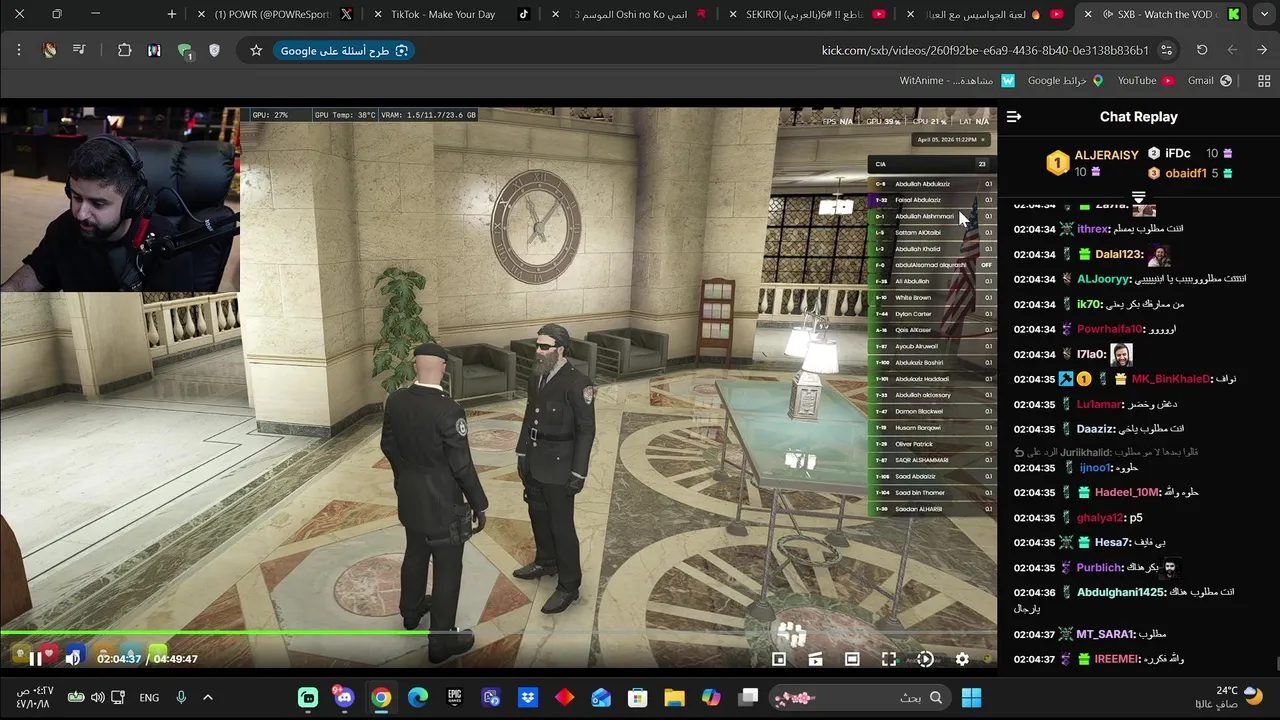Open system volume control in tray
Screen dimensions: 1280x720
tap(97, 697)
